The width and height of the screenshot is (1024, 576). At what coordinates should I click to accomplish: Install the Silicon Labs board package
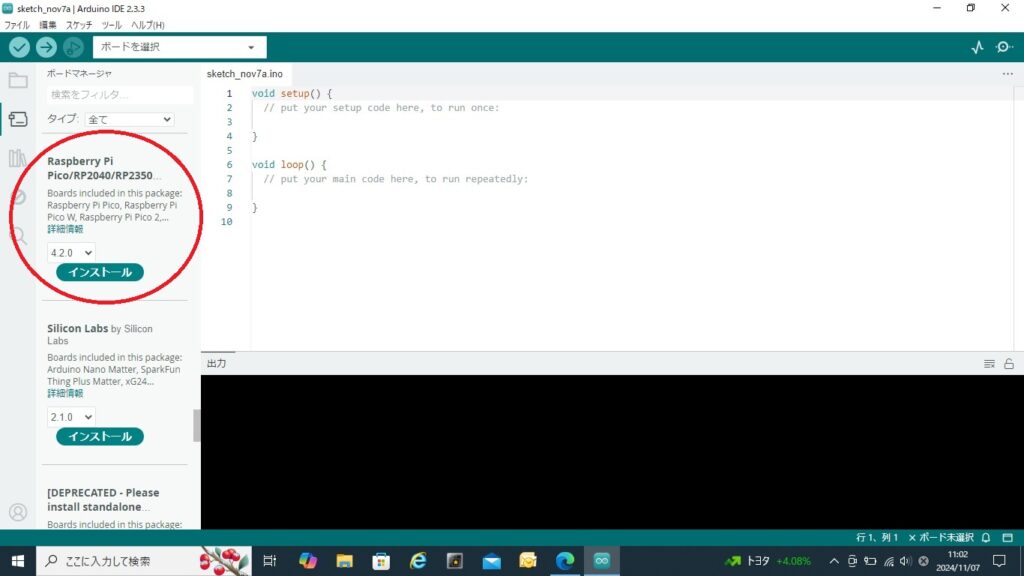pos(100,436)
